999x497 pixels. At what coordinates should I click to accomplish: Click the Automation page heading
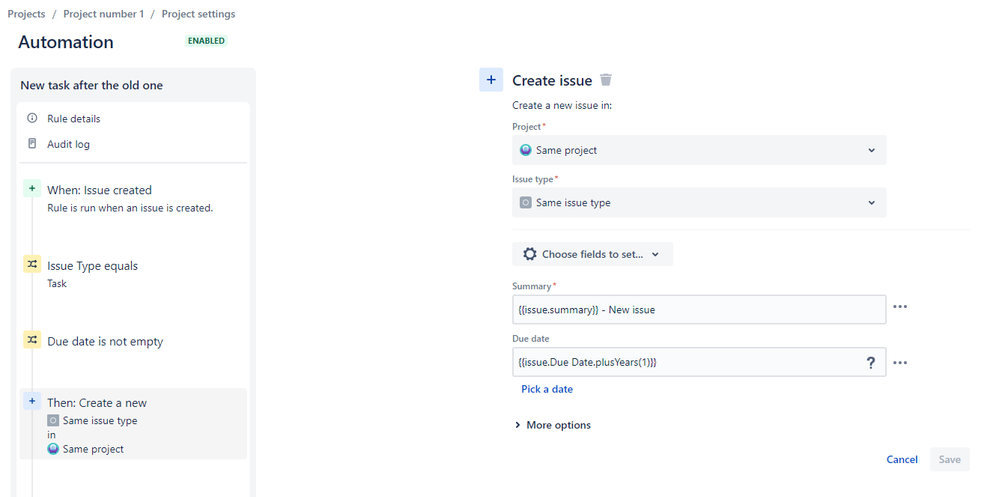coord(66,42)
